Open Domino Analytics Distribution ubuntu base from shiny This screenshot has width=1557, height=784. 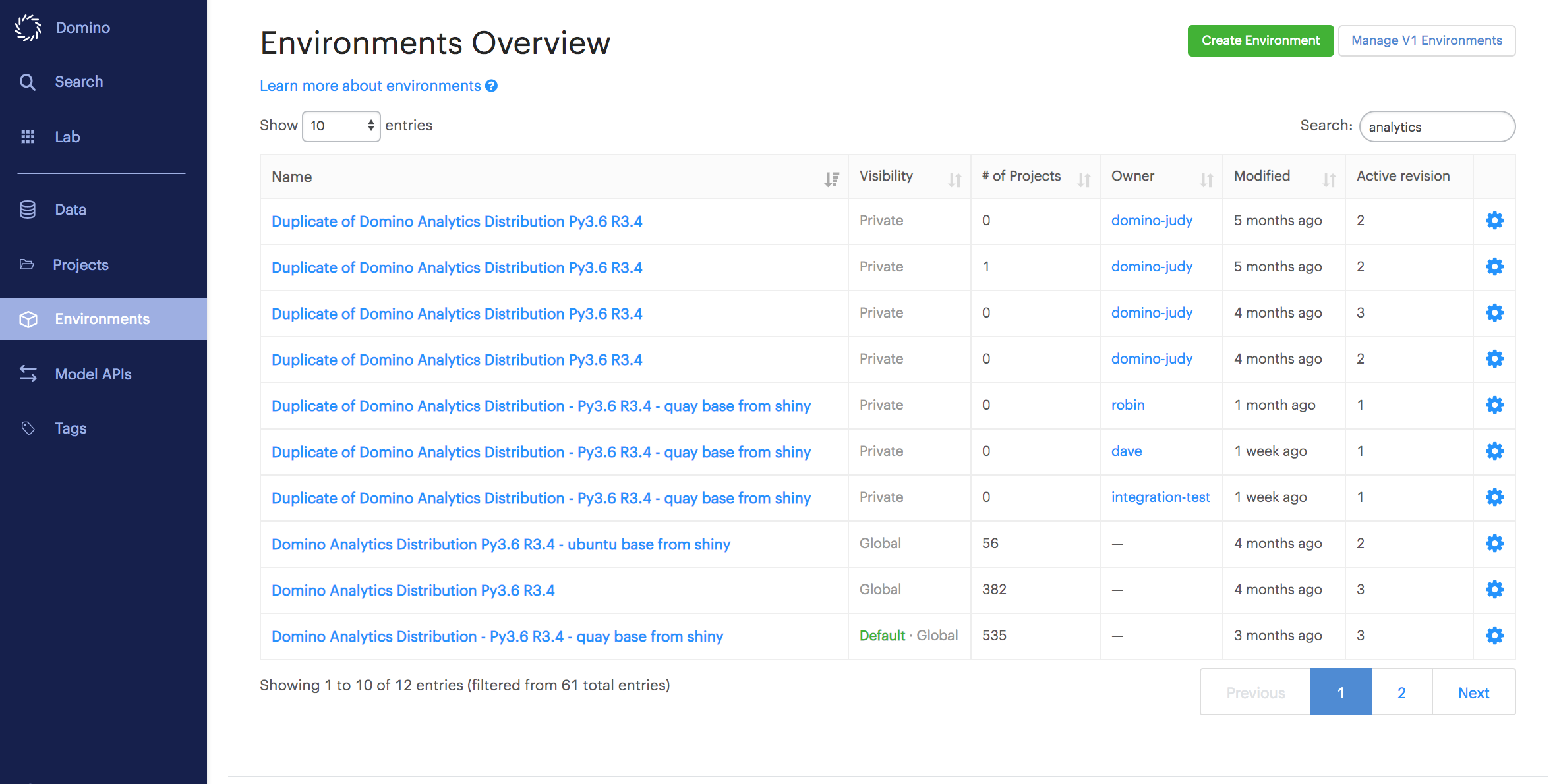(x=501, y=544)
